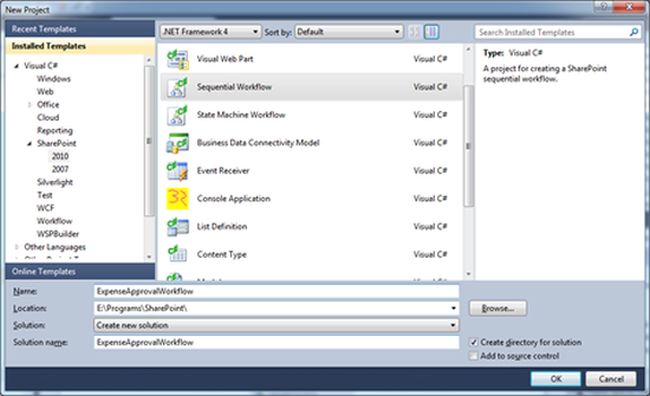Open the .NET Framework 4 dropdown
This screenshot has width=650, height=396.
pos(211,32)
